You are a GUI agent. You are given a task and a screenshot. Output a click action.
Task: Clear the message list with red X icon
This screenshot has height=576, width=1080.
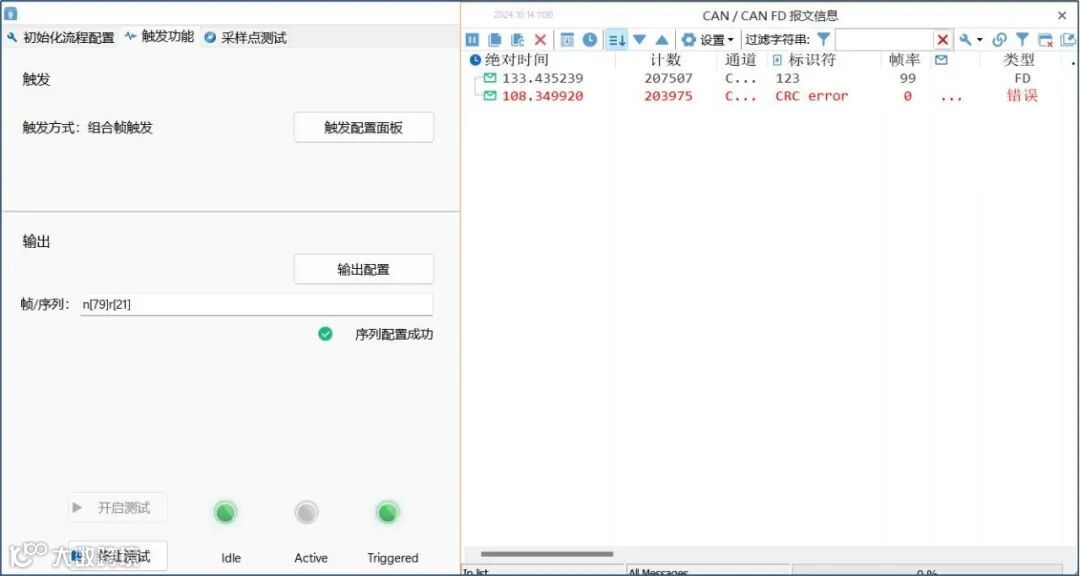pos(540,40)
